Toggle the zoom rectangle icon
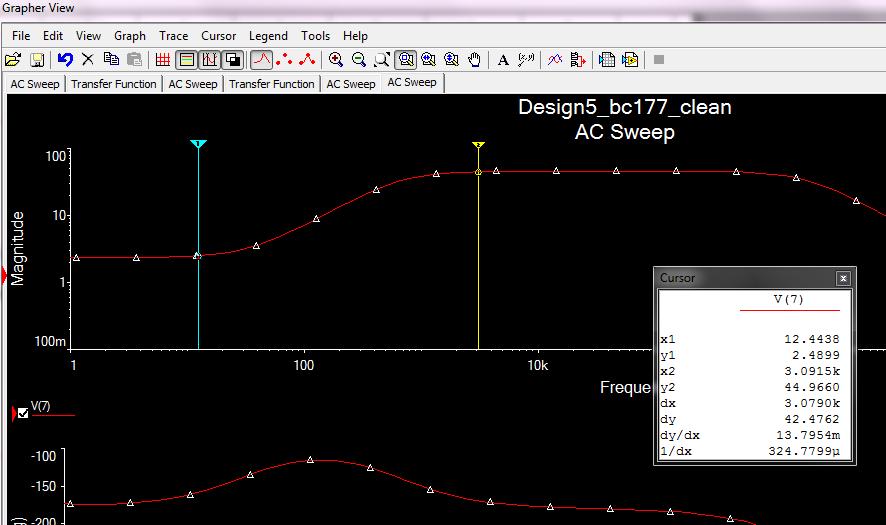Viewport: 886px width, 525px height. [x=405, y=59]
